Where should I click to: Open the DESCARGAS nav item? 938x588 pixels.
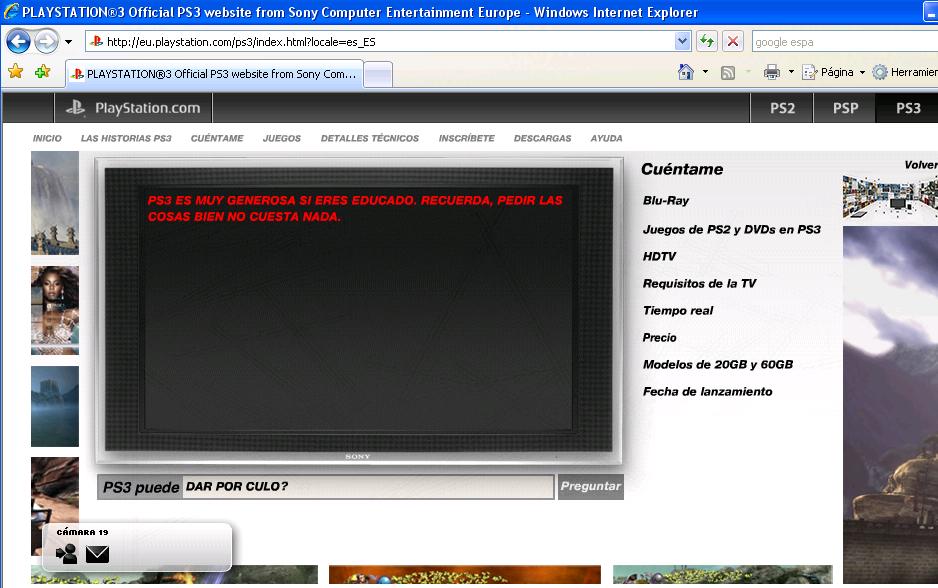543,138
